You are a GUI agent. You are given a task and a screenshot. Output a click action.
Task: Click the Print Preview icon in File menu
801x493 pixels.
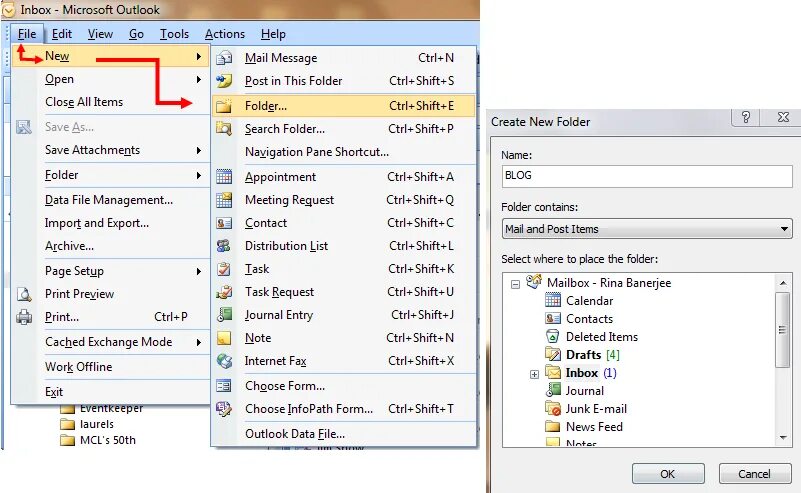pyautogui.click(x=24, y=294)
